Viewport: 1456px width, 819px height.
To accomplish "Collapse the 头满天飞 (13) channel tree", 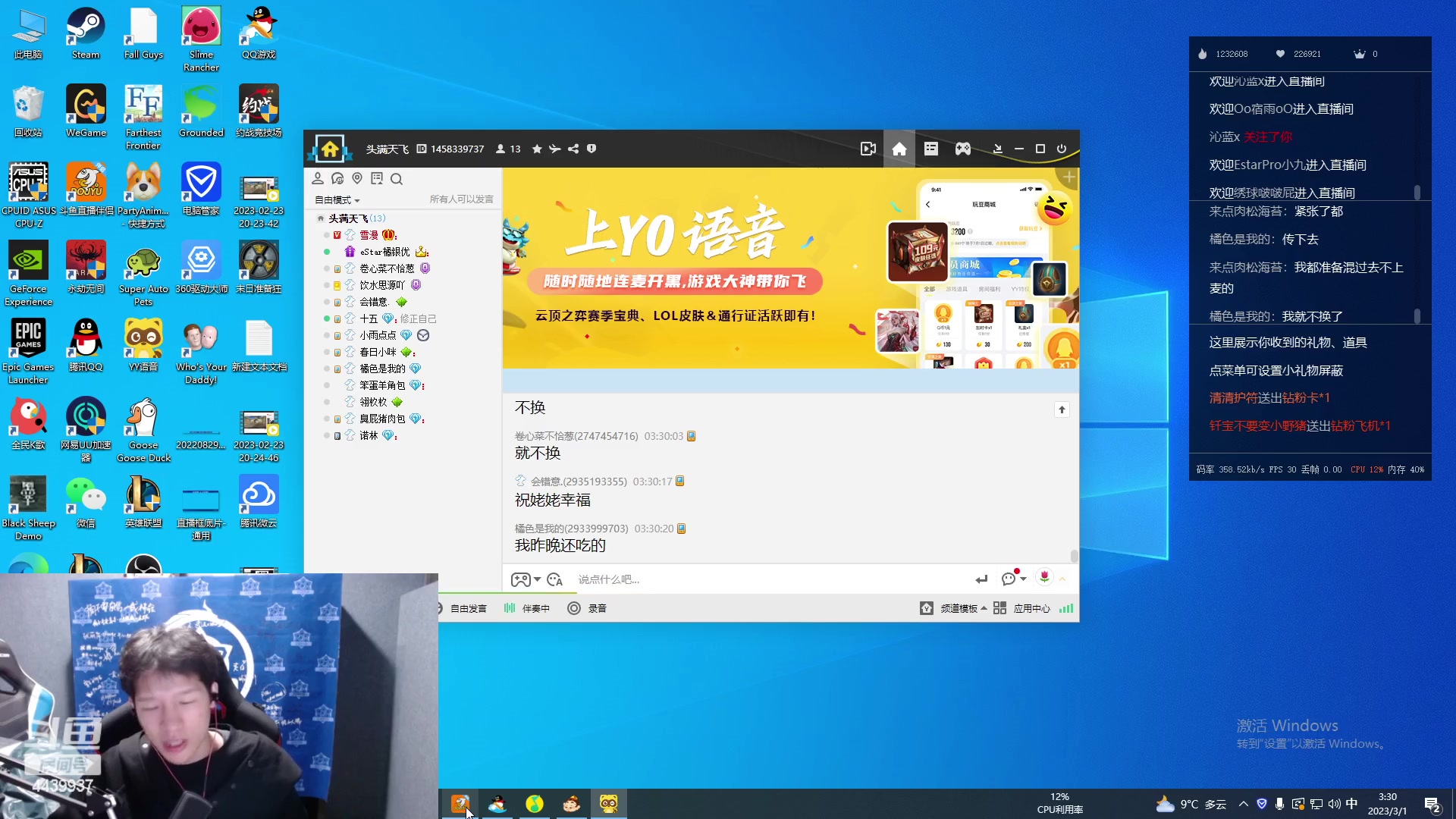I will (321, 218).
